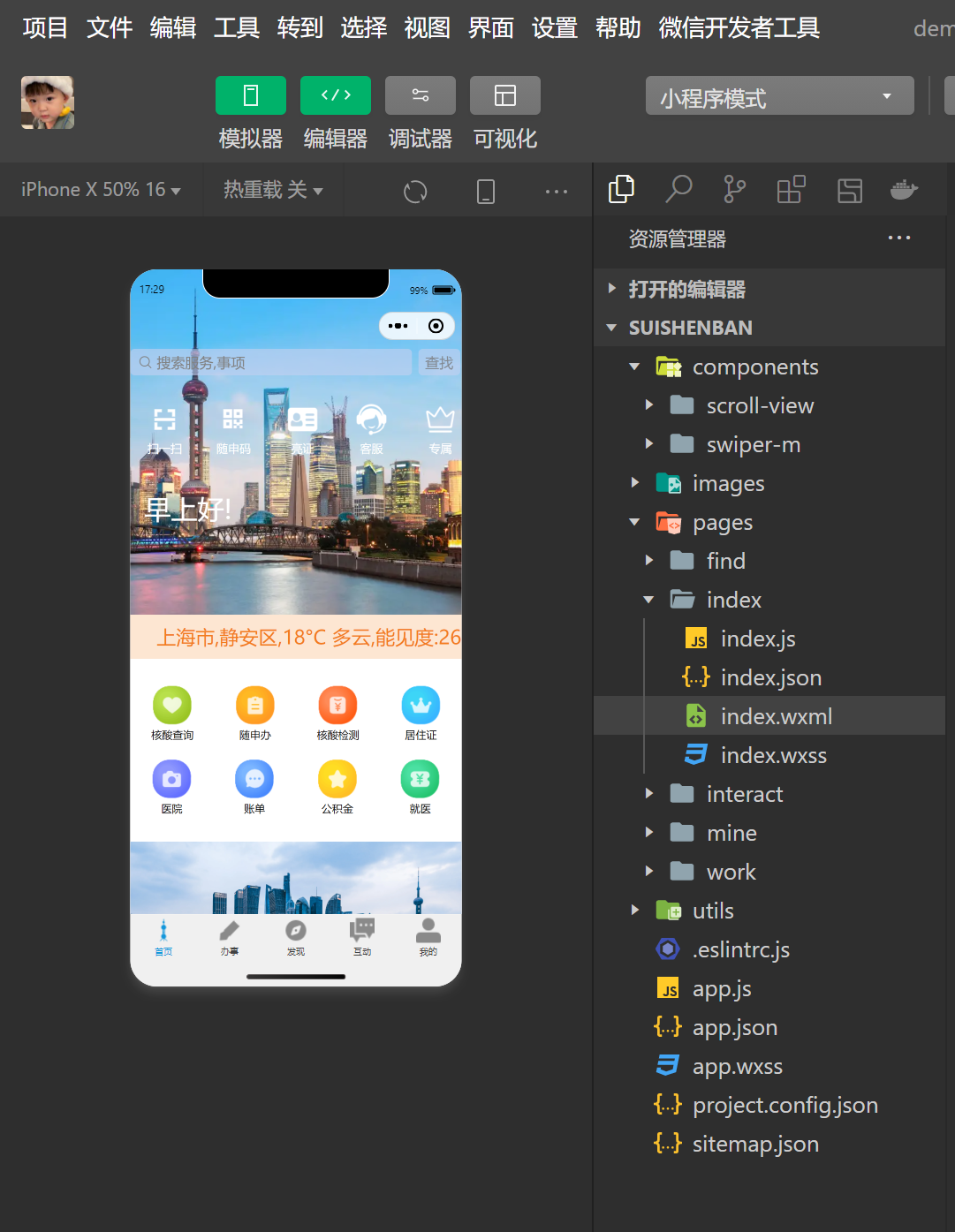Open the 文件 menu
This screenshot has height=1232, width=955.
coord(110,27)
